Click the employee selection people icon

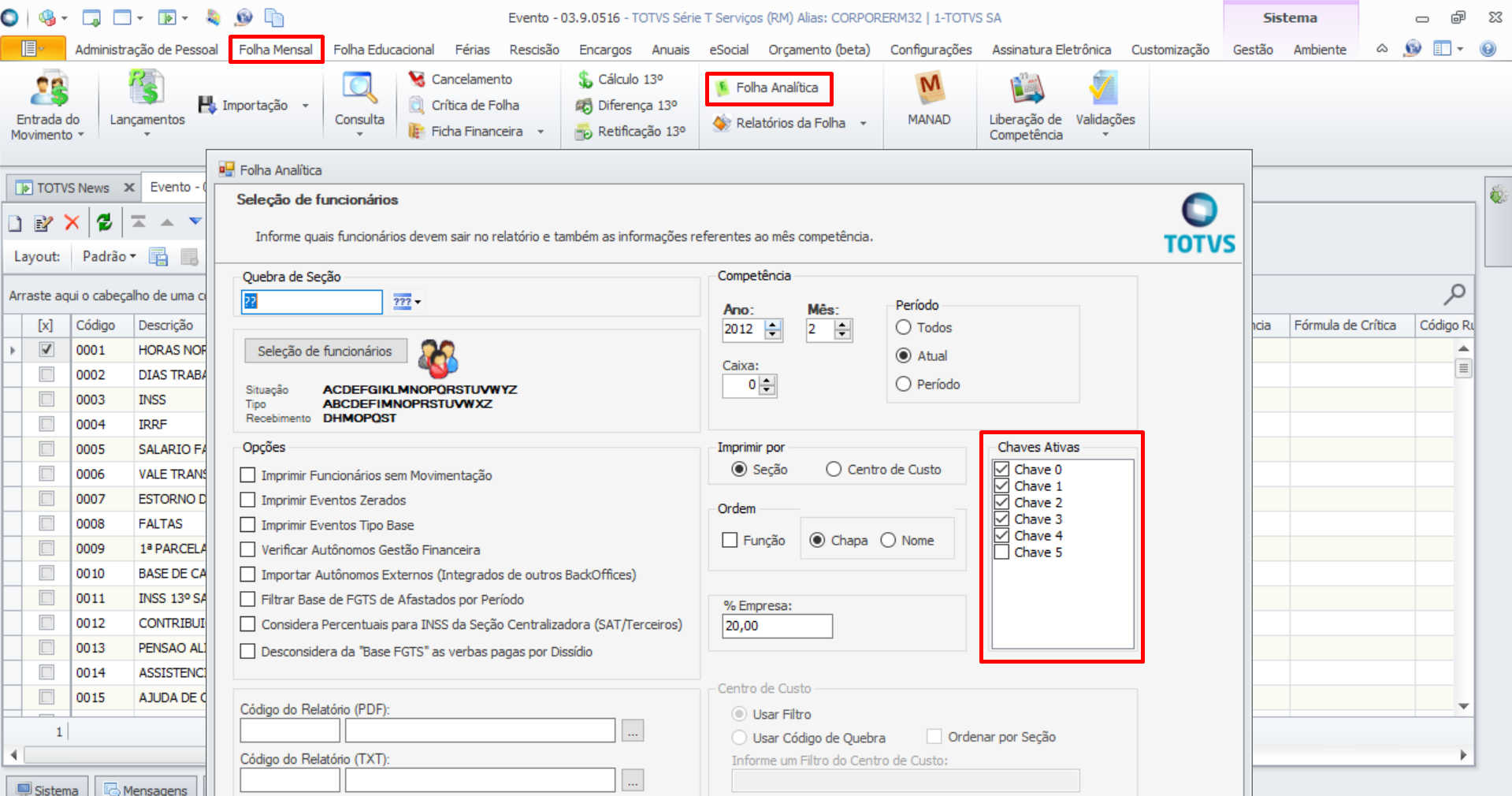pyautogui.click(x=438, y=359)
